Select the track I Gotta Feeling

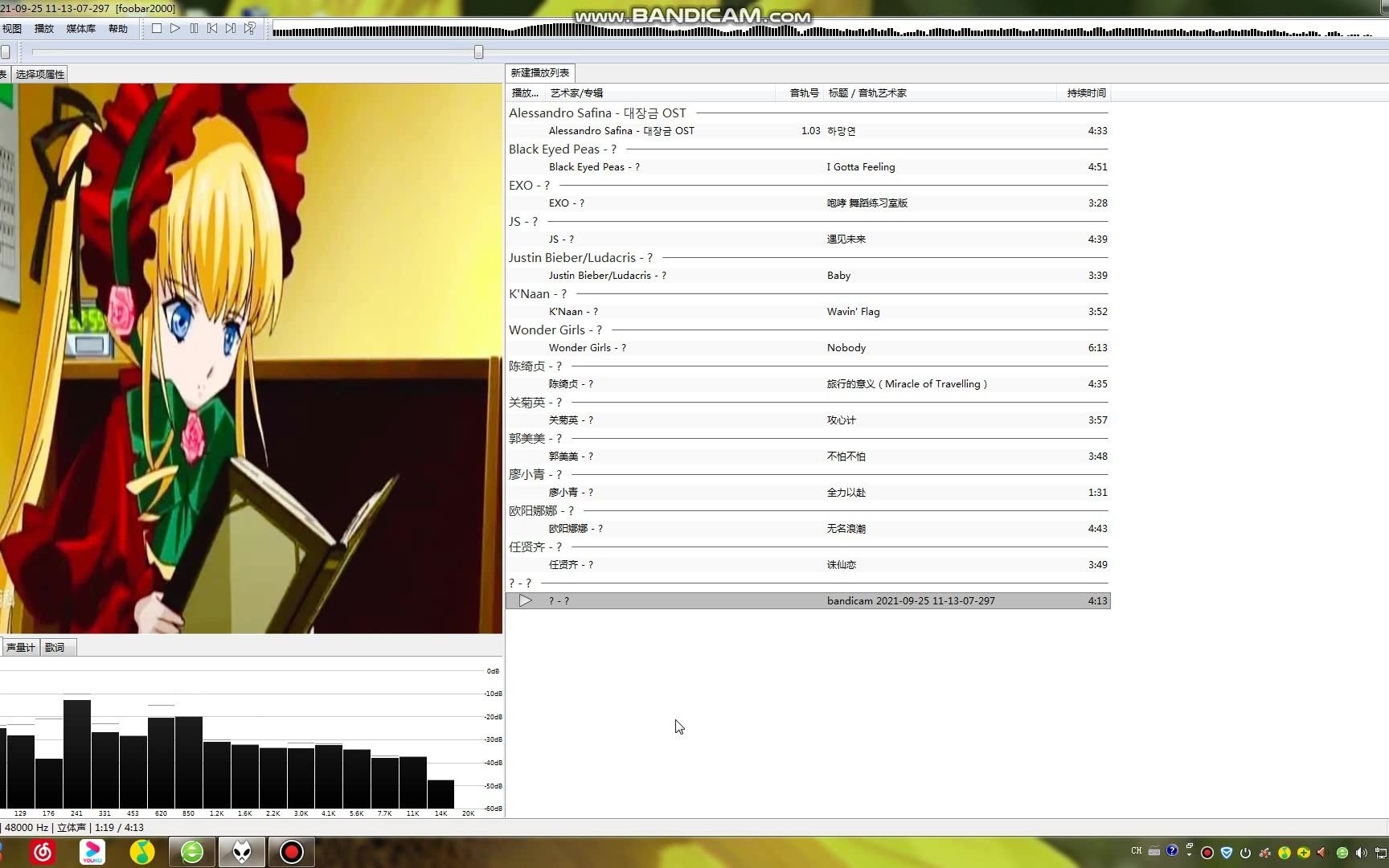click(808, 167)
